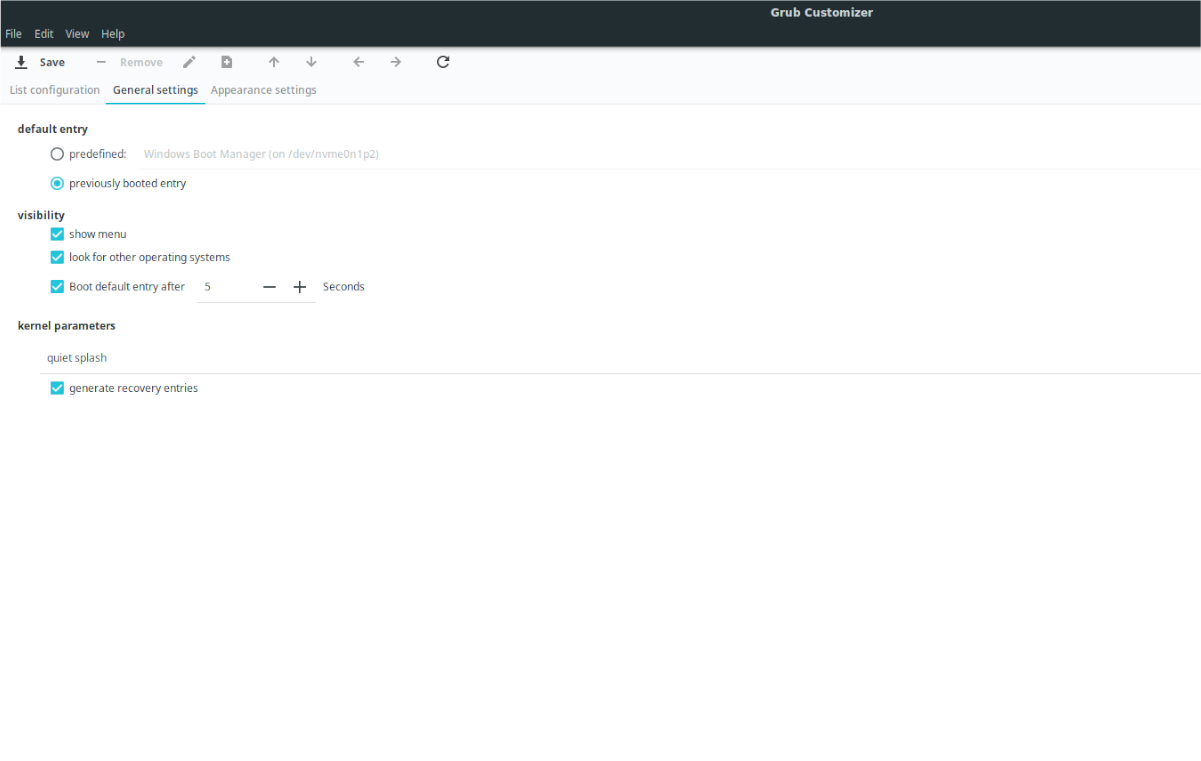This screenshot has width=1201, height=761.
Task: Toggle Boot default entry after checkbox
Action: [57, 286]
